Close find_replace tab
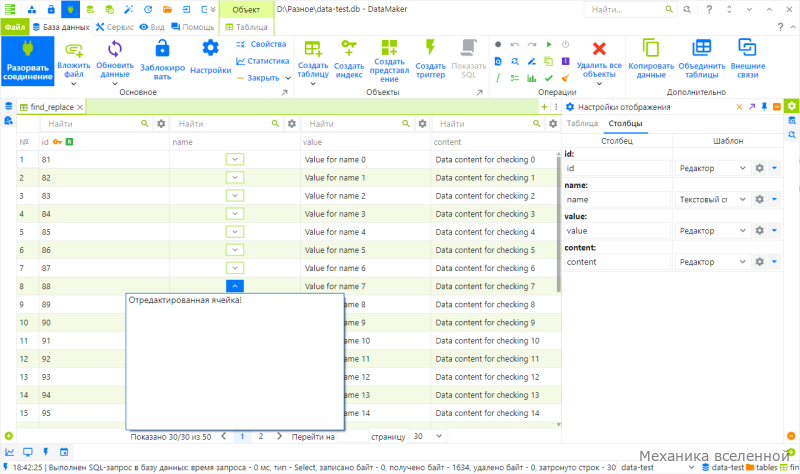 tap(80, 107)
